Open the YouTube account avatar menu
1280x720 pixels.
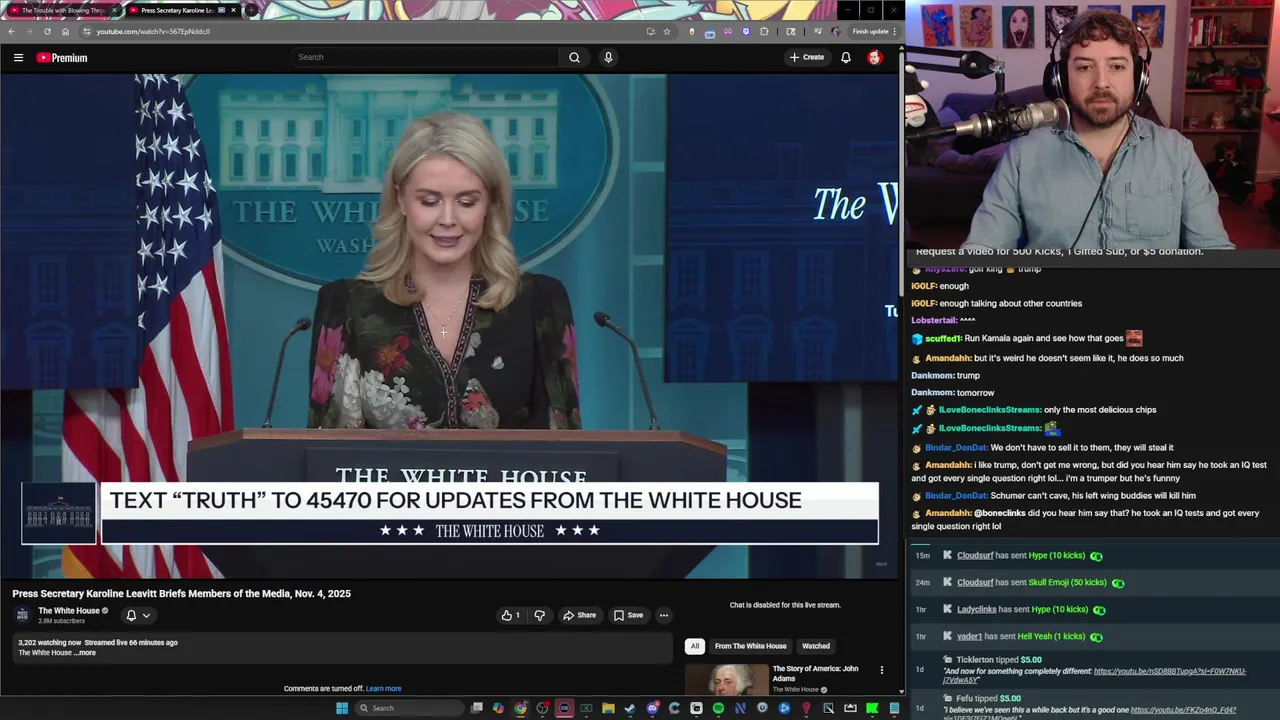tap(875, 57)
